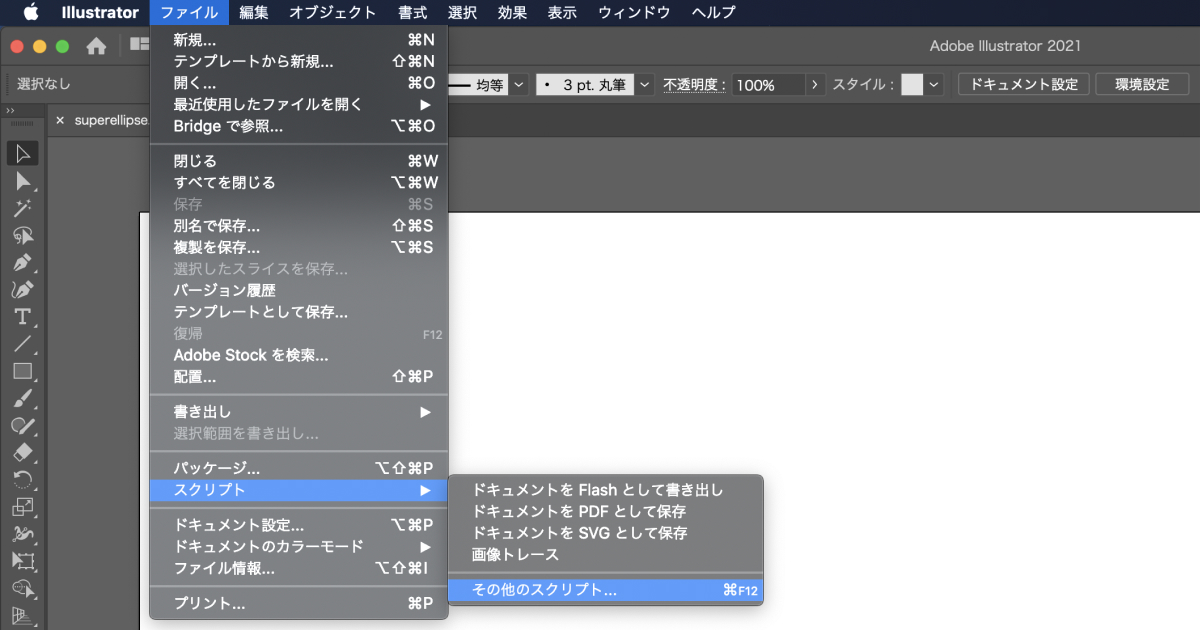Select the Width tool

(23, 533)
